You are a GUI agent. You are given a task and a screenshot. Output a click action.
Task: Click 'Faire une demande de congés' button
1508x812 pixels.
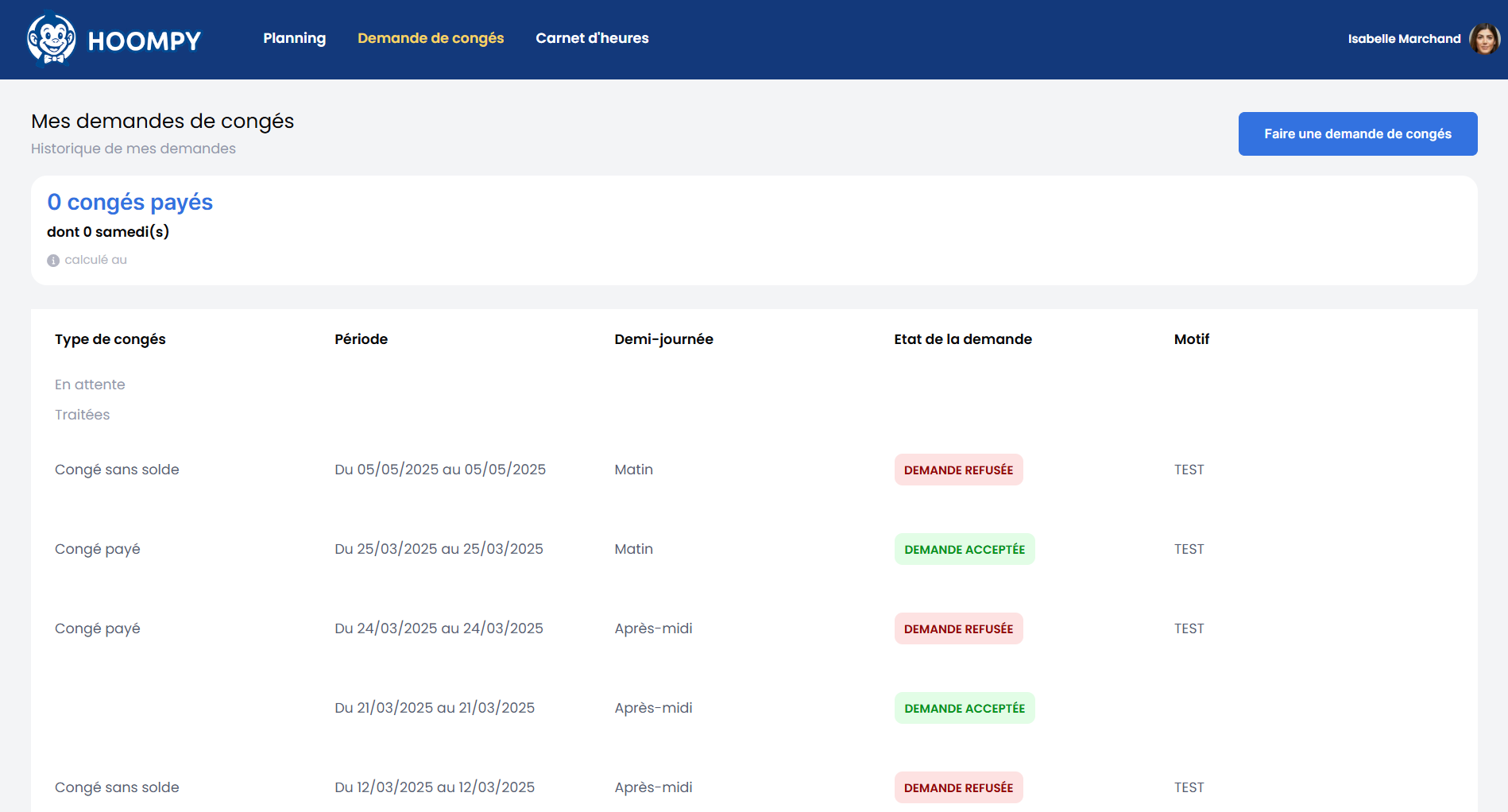pos(1357,133)
